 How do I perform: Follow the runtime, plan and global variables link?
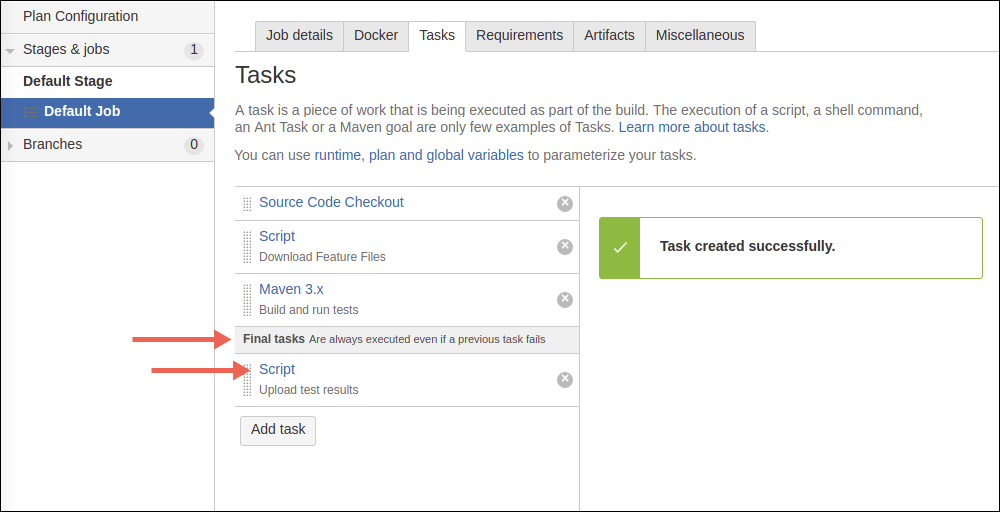coord(418,155)
